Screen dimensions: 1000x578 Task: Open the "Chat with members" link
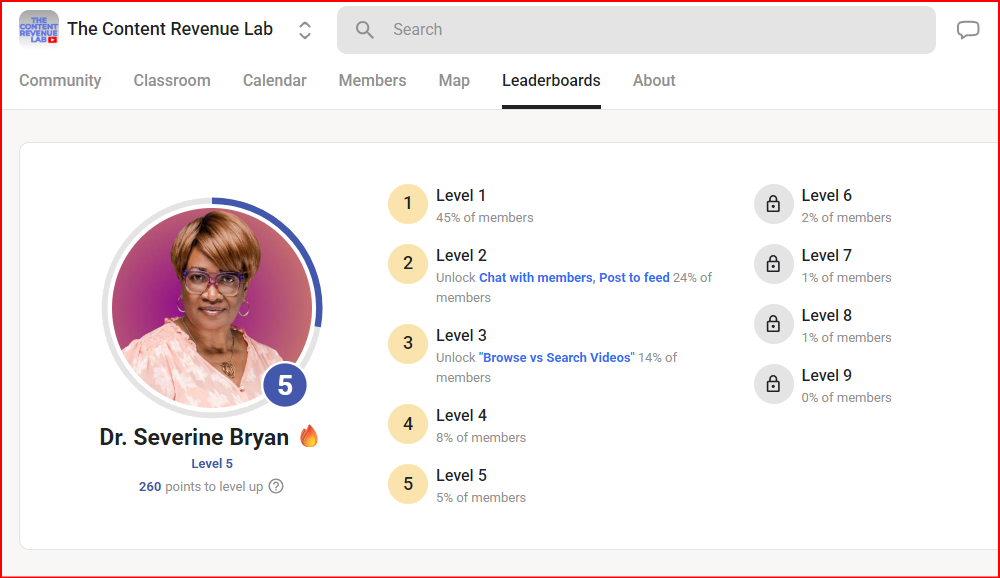(x=535, y=278)
